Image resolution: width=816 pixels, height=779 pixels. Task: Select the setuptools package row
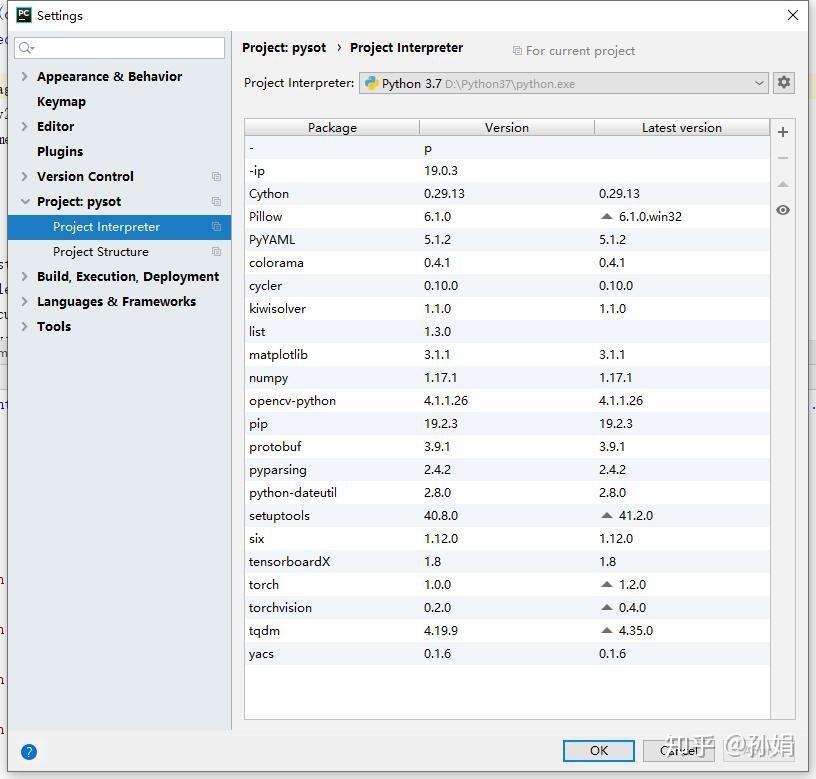coord(507,516)
